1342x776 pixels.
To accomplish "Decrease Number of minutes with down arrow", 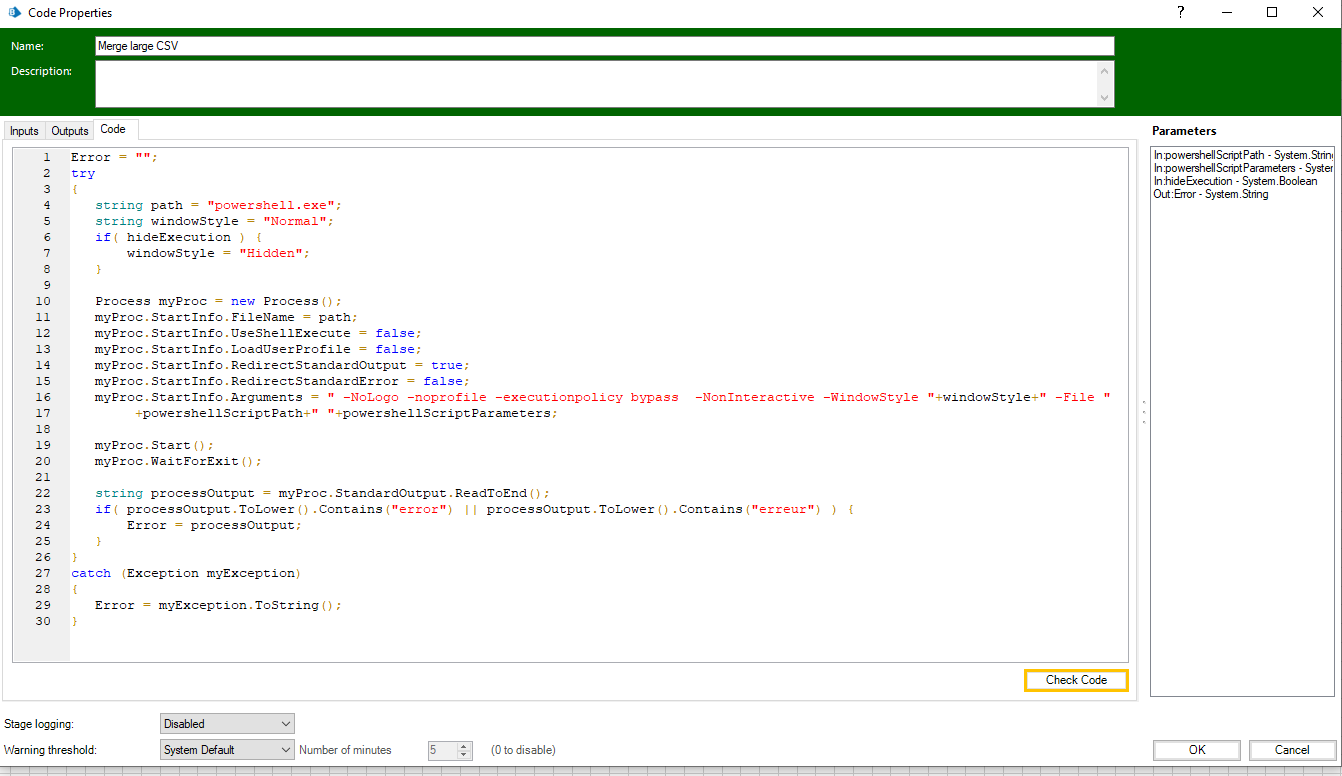I will pyautogui.click(x=464, y=754).
